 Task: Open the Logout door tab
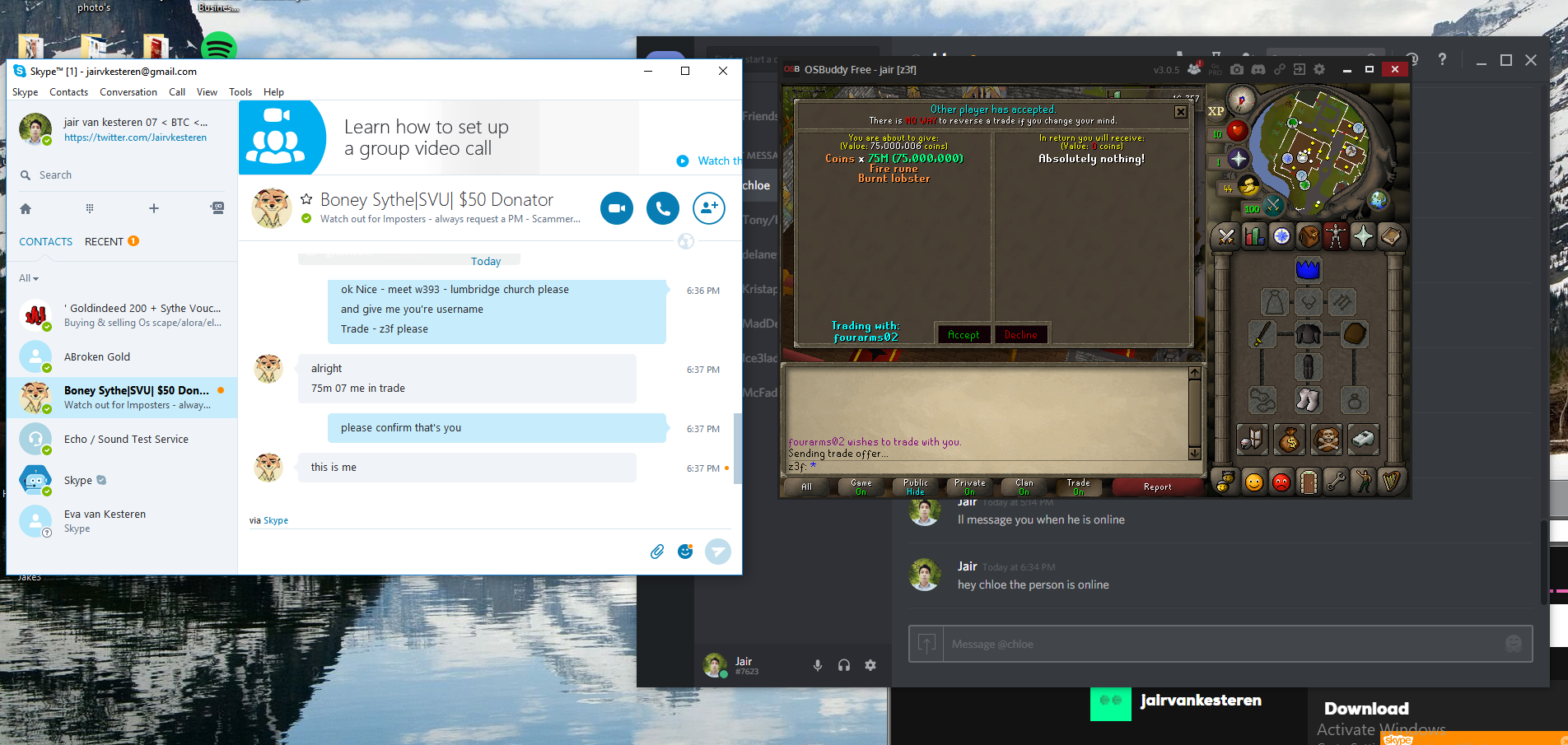pos(1309,482)
